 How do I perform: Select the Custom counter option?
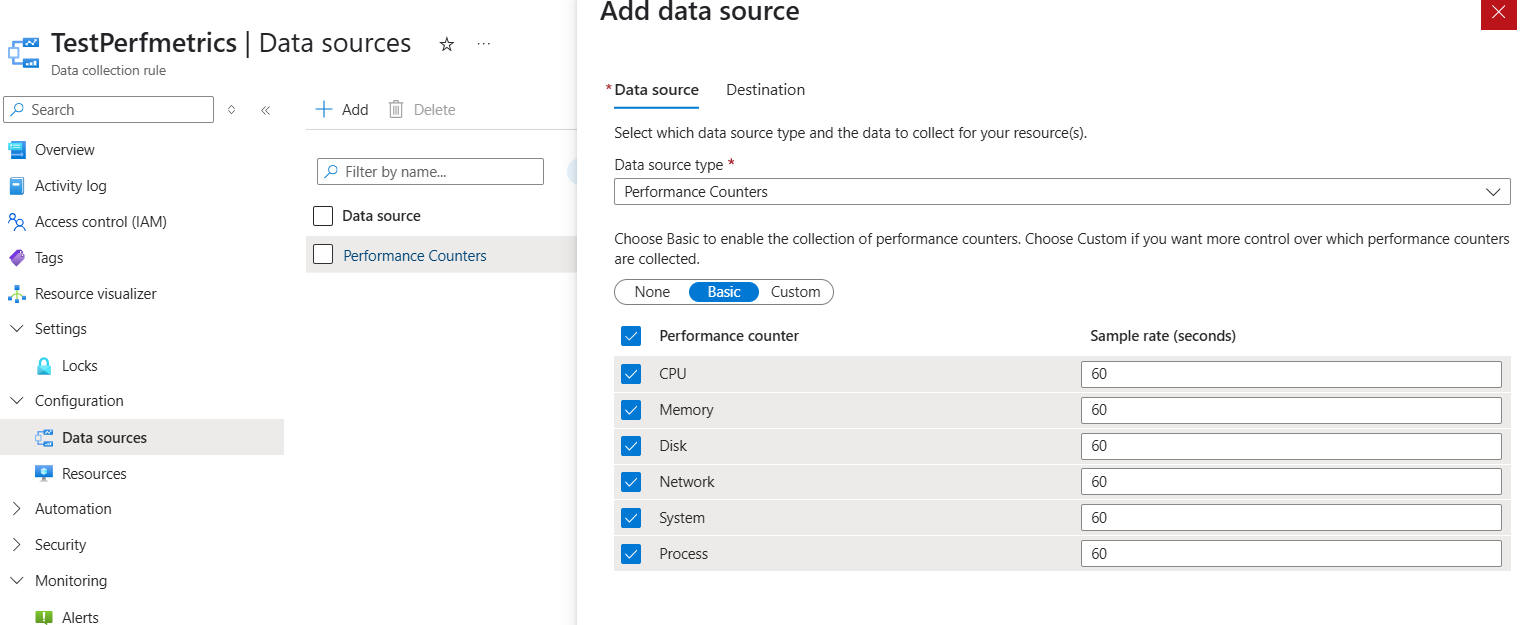click(x=796, y=292)
